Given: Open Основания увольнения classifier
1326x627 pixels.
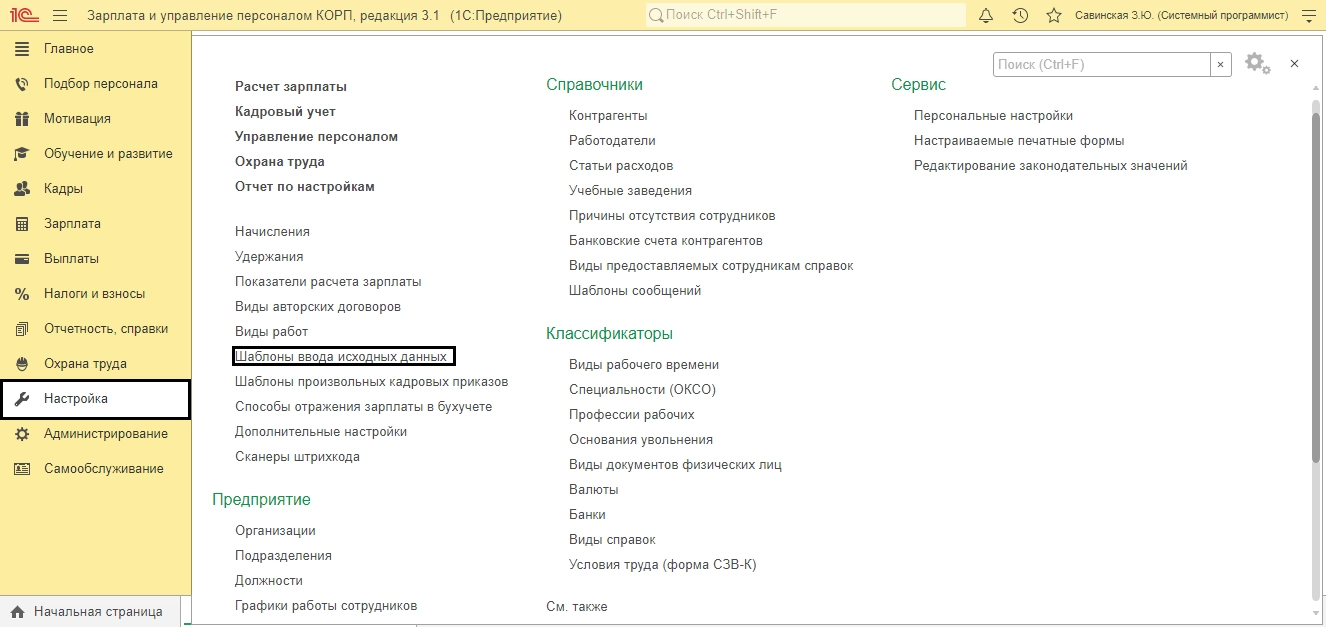Looking at the screenshot, I should click(x=641, y=440).
